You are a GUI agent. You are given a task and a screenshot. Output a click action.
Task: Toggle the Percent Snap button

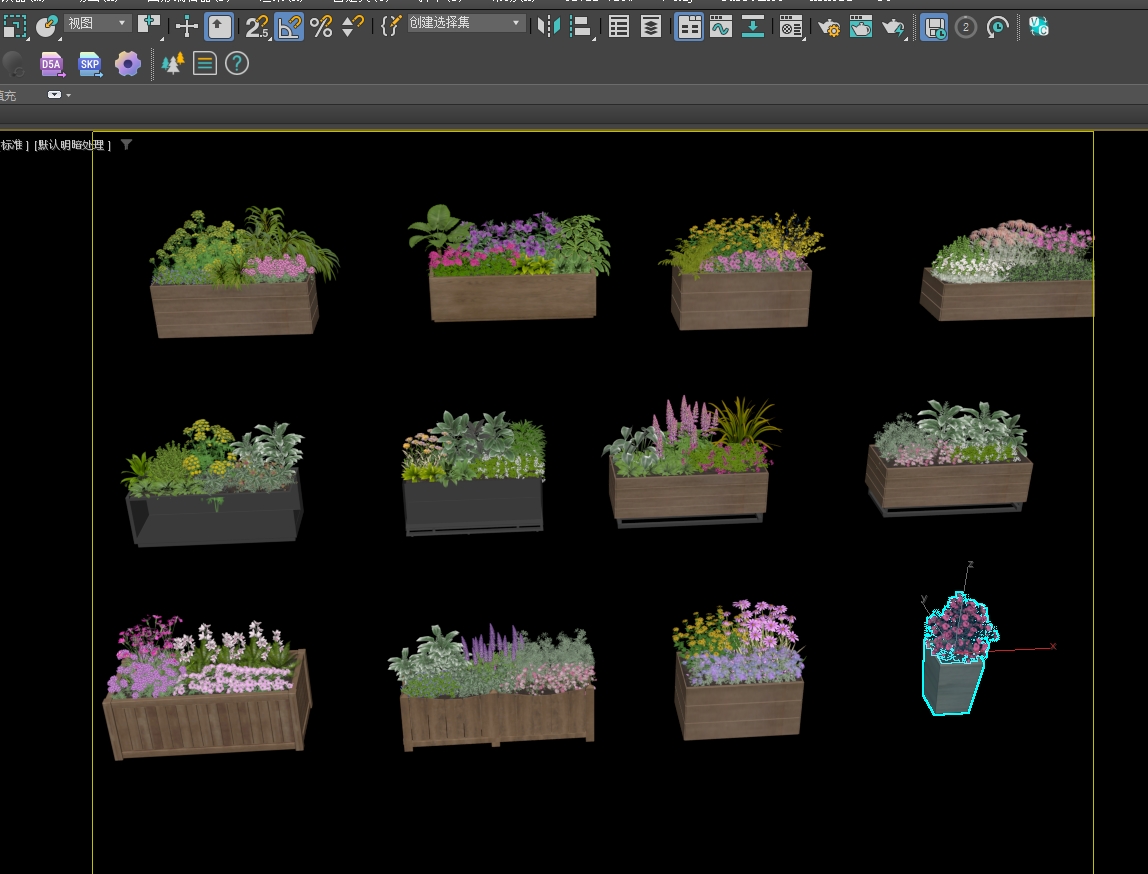pos(321,27)
